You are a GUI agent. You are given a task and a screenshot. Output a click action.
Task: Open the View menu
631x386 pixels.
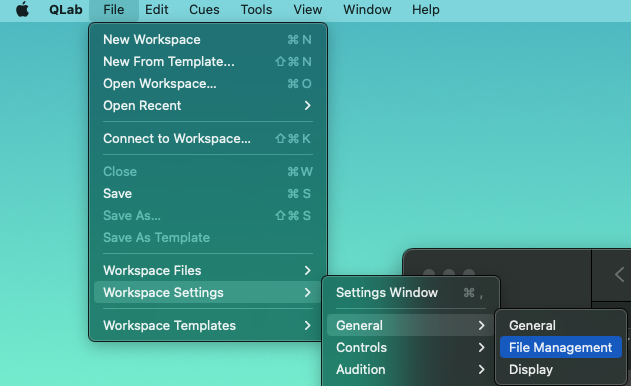(x=307, y=9)
